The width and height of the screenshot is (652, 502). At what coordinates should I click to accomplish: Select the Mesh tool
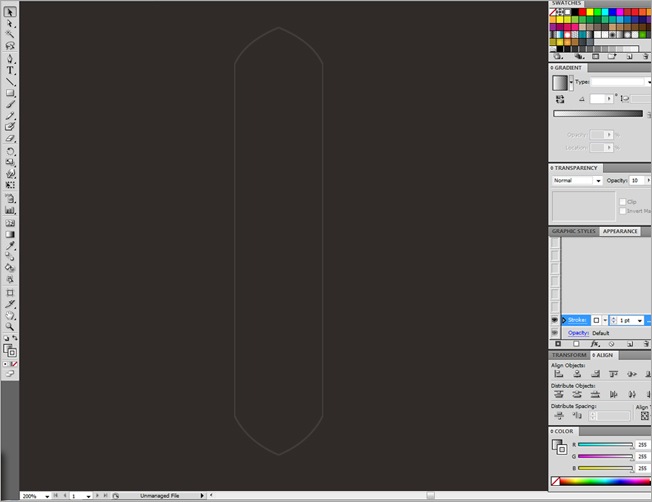tap(10, 223)
